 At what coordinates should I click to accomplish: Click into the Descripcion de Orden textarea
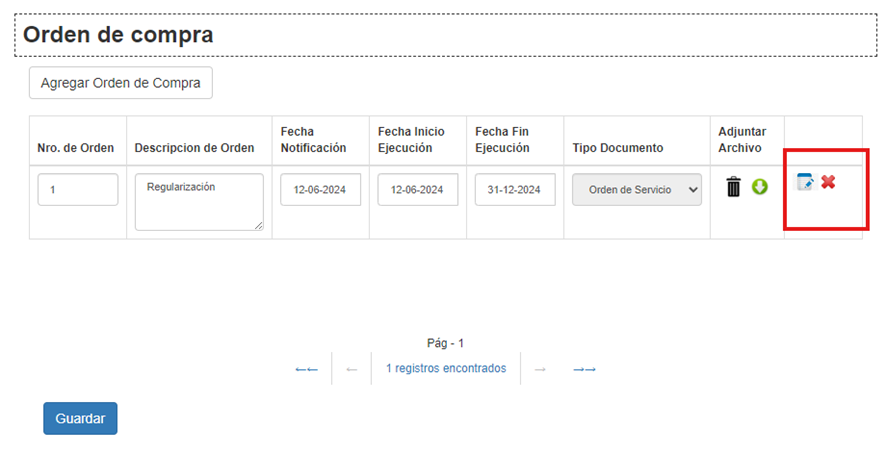point(198,201)
